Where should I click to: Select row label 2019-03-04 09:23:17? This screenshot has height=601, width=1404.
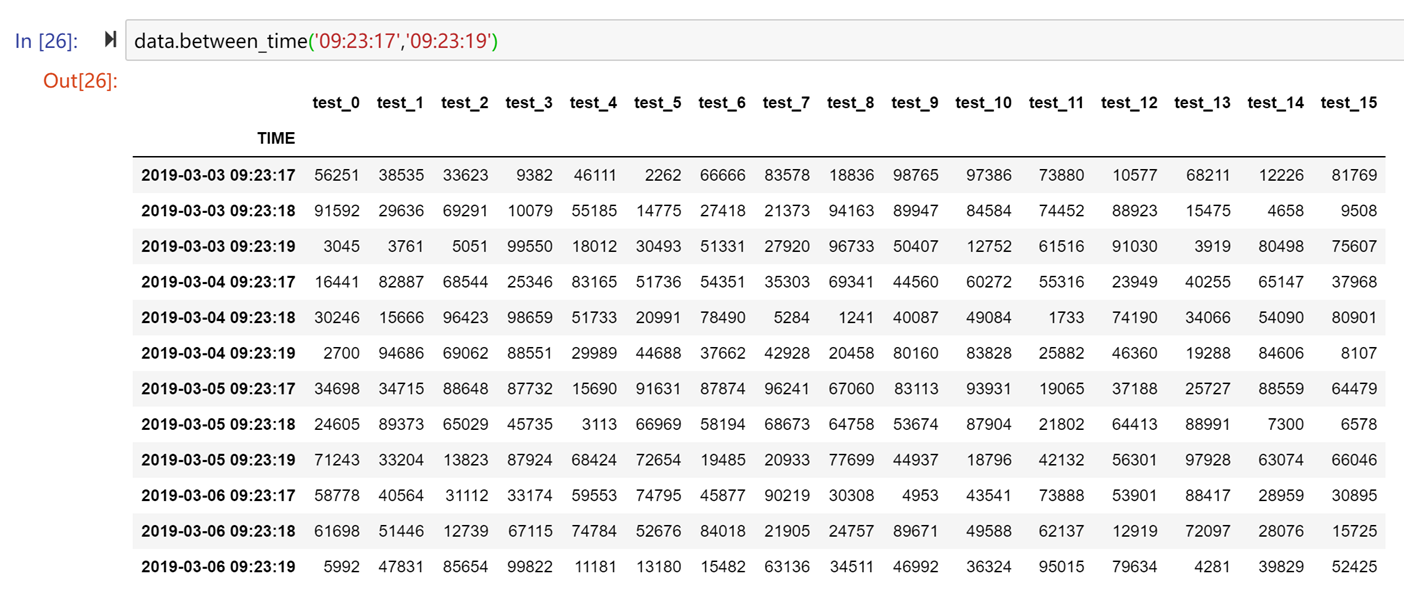pyautogui.click(x=218, y=282)
